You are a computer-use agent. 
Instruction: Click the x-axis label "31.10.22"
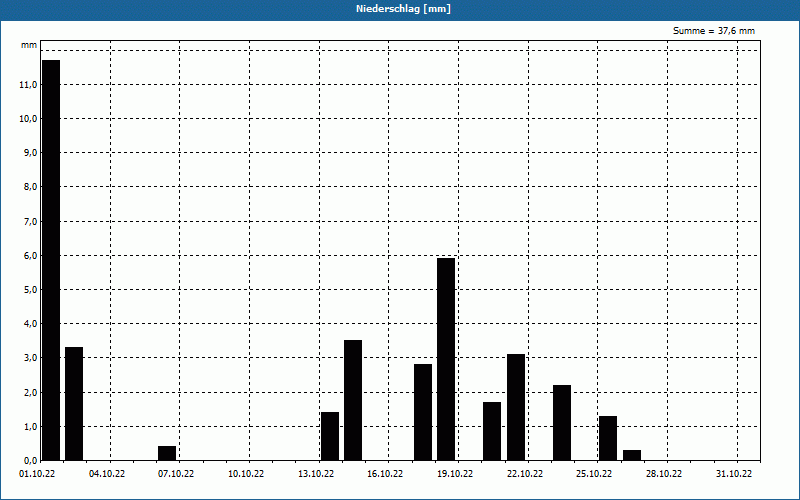[734, 474]
